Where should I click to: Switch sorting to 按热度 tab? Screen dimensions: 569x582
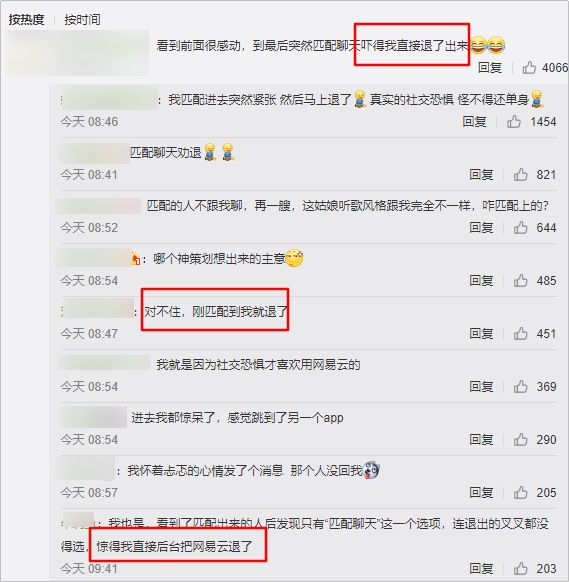click(26, 20)
